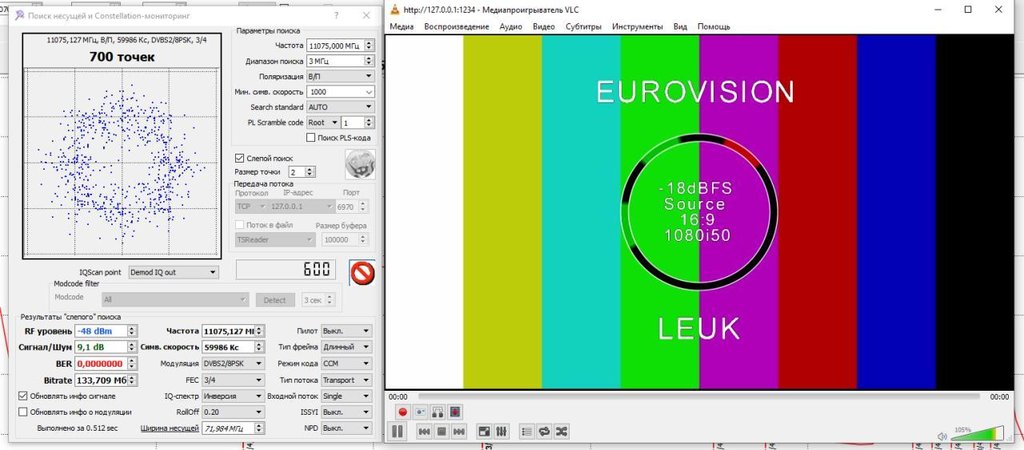This screenshot has width=1024, height=450.
Task: Open the 'Инструменты' menu in VLC
Action: pos(638,26)
